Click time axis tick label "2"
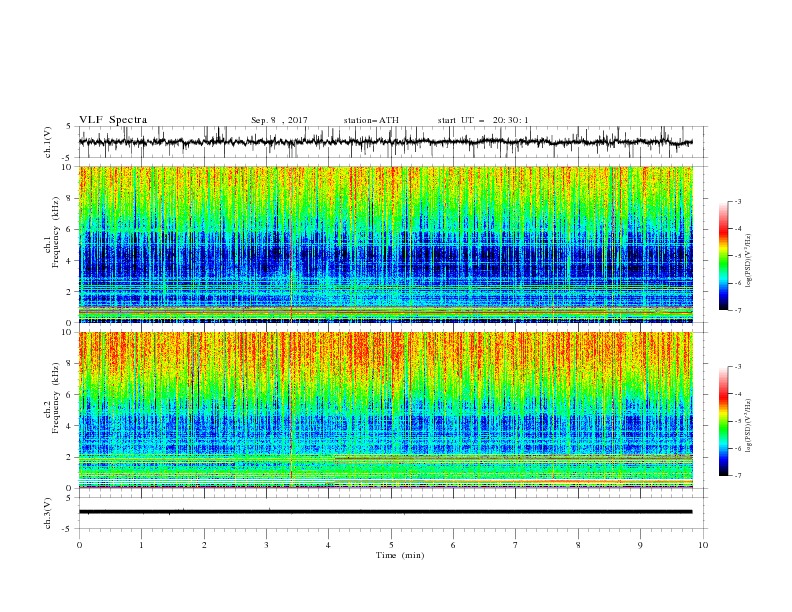 tap(204, 545)
